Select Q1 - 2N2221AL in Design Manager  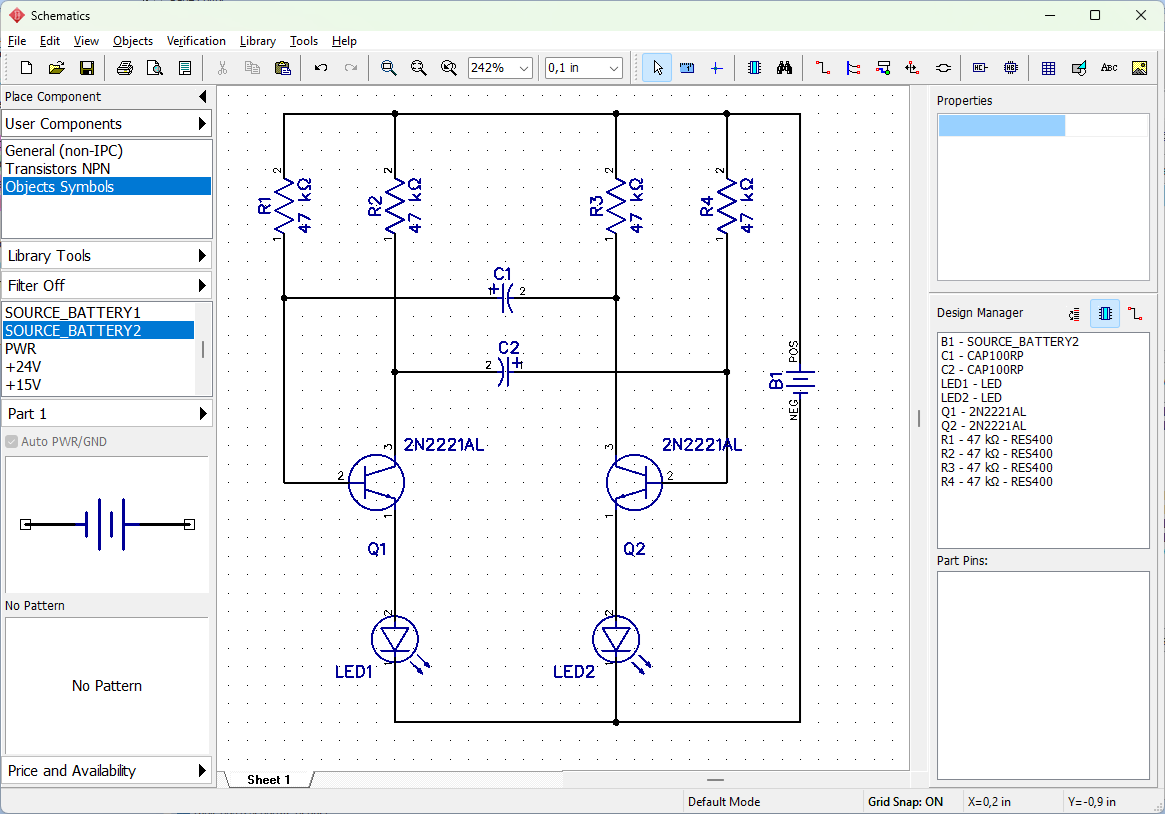pyautogui.click(x=983, y=411)
